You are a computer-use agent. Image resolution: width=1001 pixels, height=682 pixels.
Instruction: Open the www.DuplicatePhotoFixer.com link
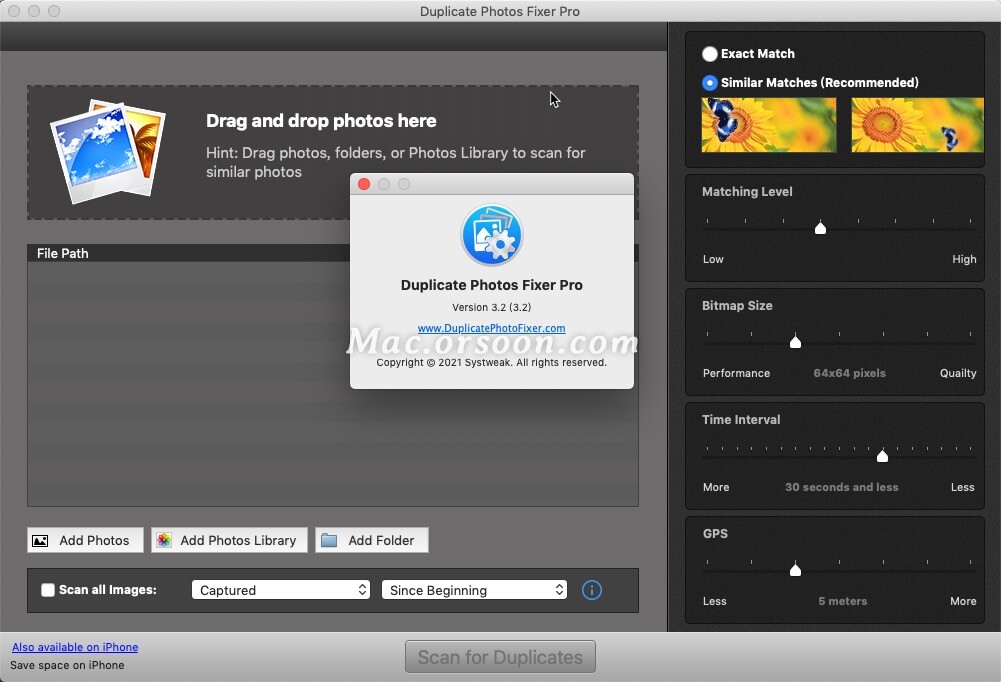click(492, 328)
